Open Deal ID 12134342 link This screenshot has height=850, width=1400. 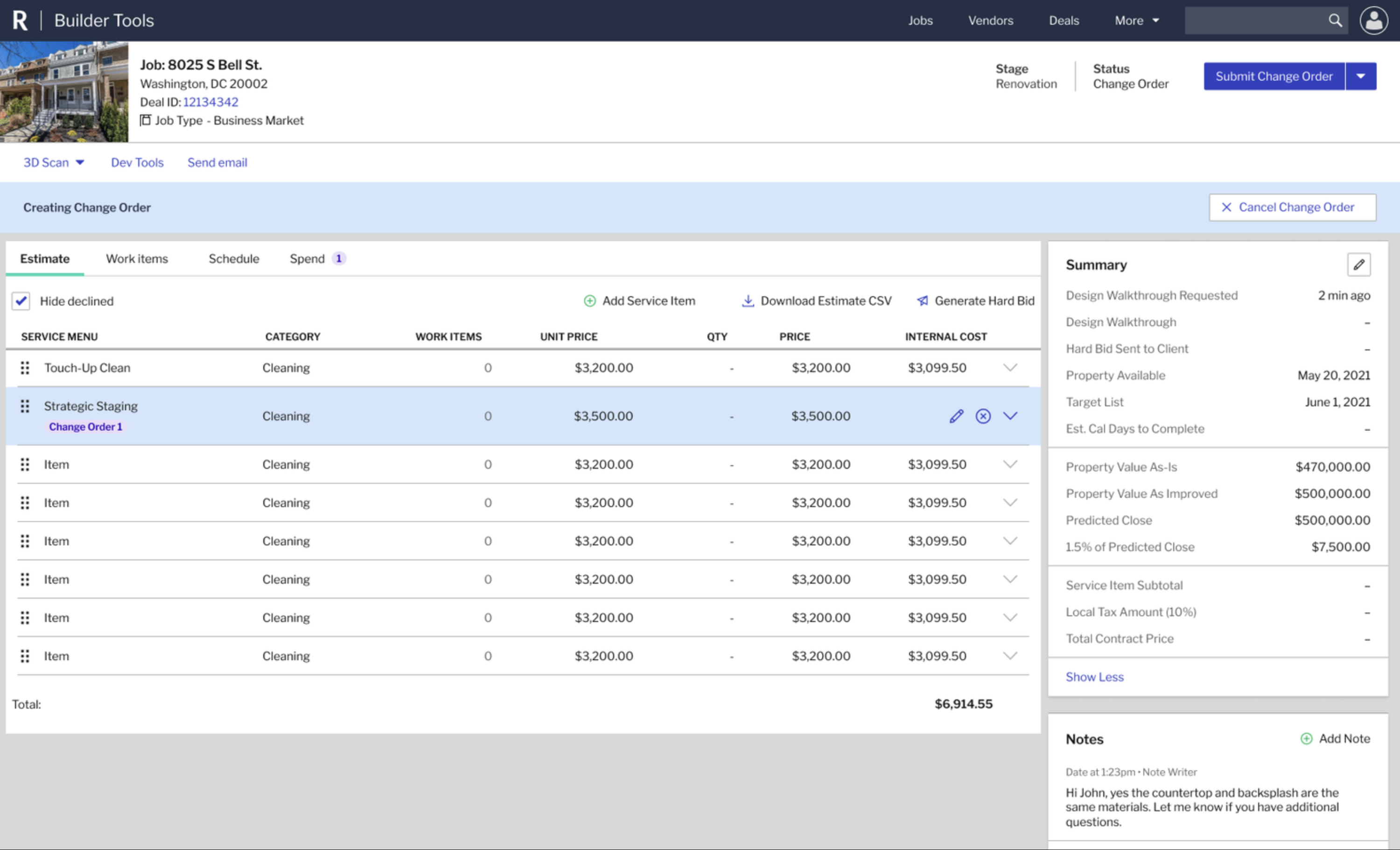pyautogui.click(x=210, y=102)
